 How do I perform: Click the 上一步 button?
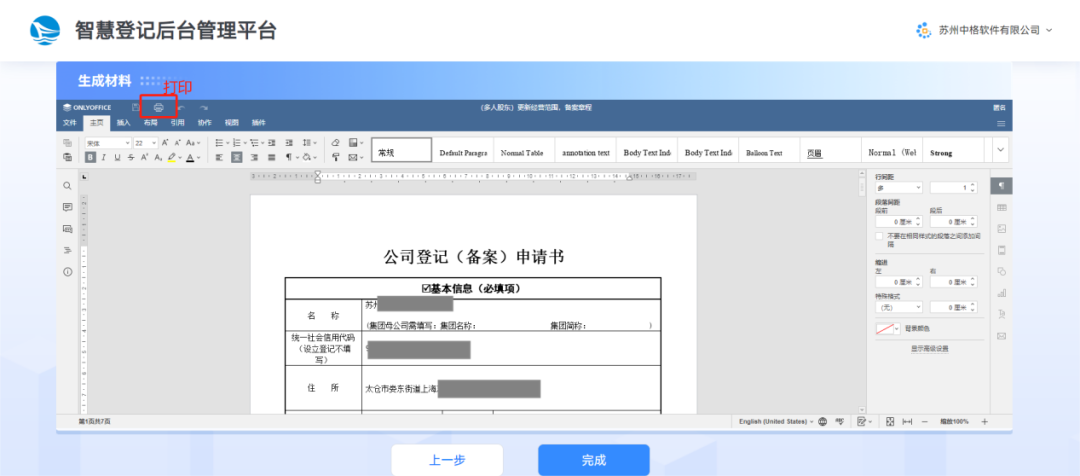tap(447, 460)
